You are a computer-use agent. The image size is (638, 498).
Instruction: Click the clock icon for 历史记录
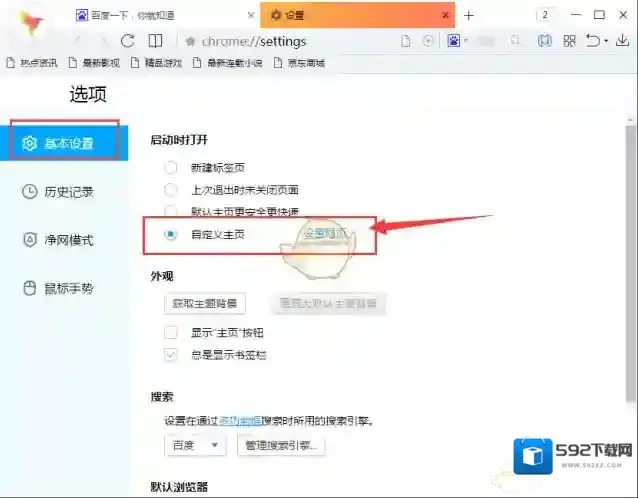pyautogui.click(x=30, y=192)
